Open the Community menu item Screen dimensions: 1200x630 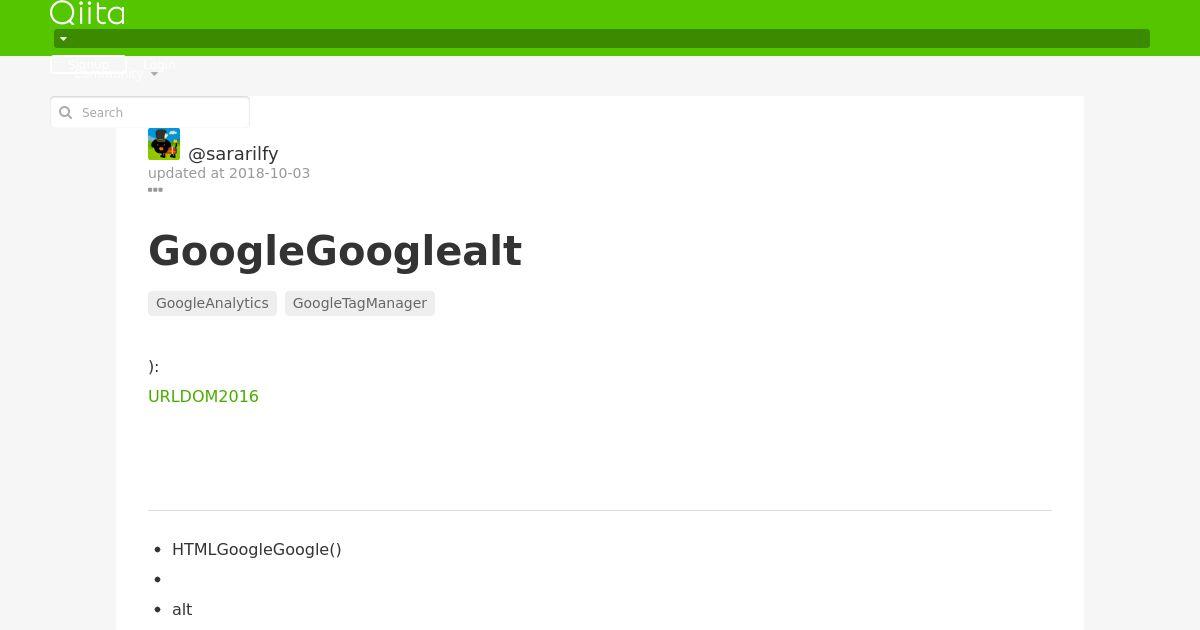[109, 74]
